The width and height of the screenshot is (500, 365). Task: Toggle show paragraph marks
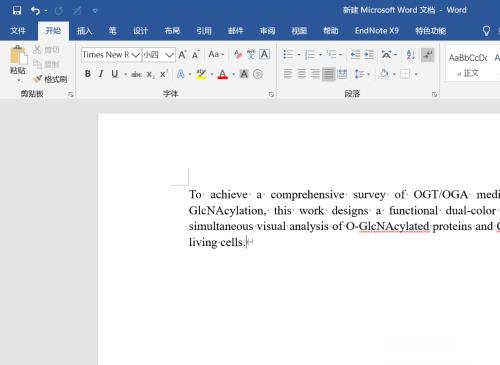[x=428, y=55]
